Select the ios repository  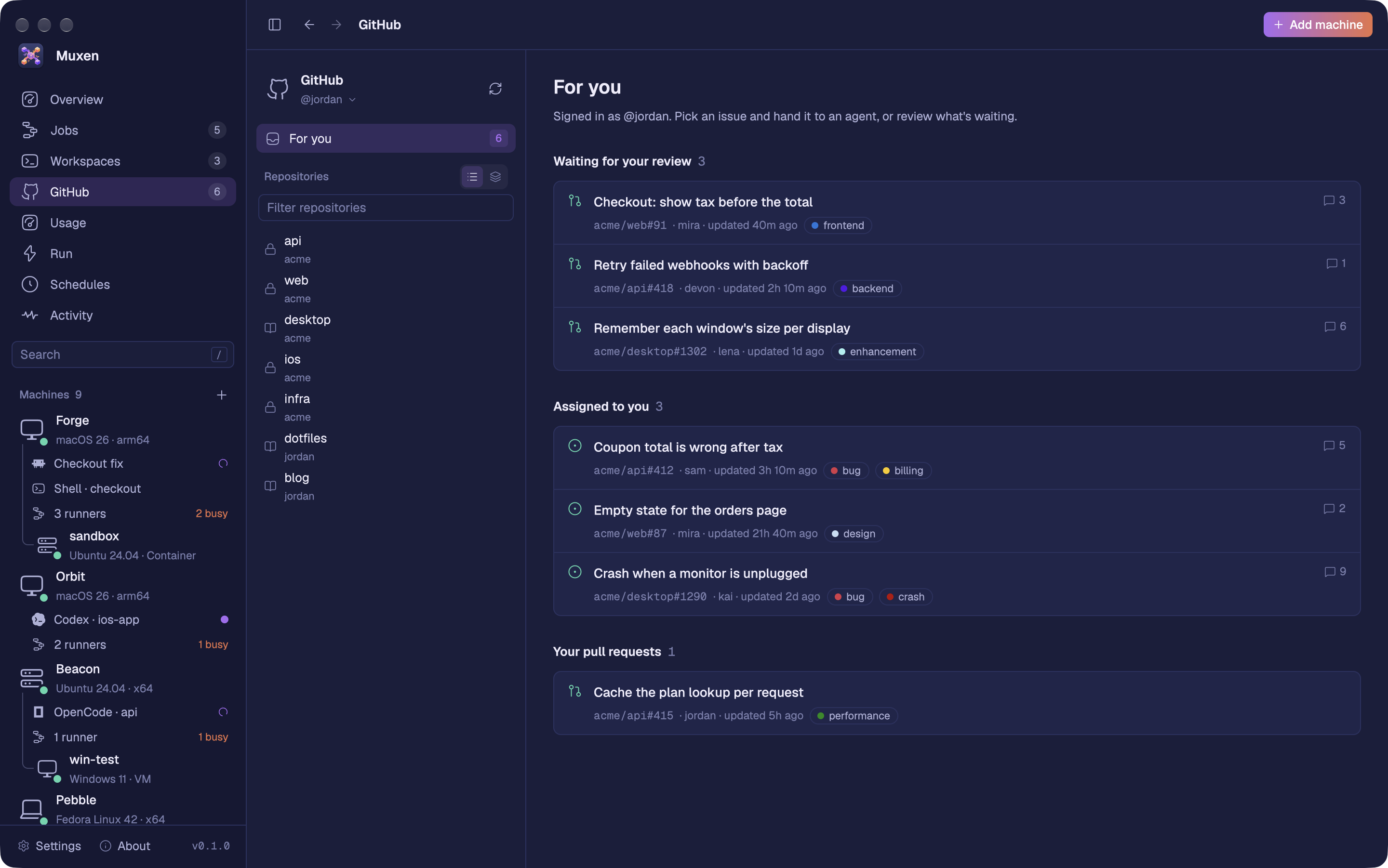[x=386, y=368]
